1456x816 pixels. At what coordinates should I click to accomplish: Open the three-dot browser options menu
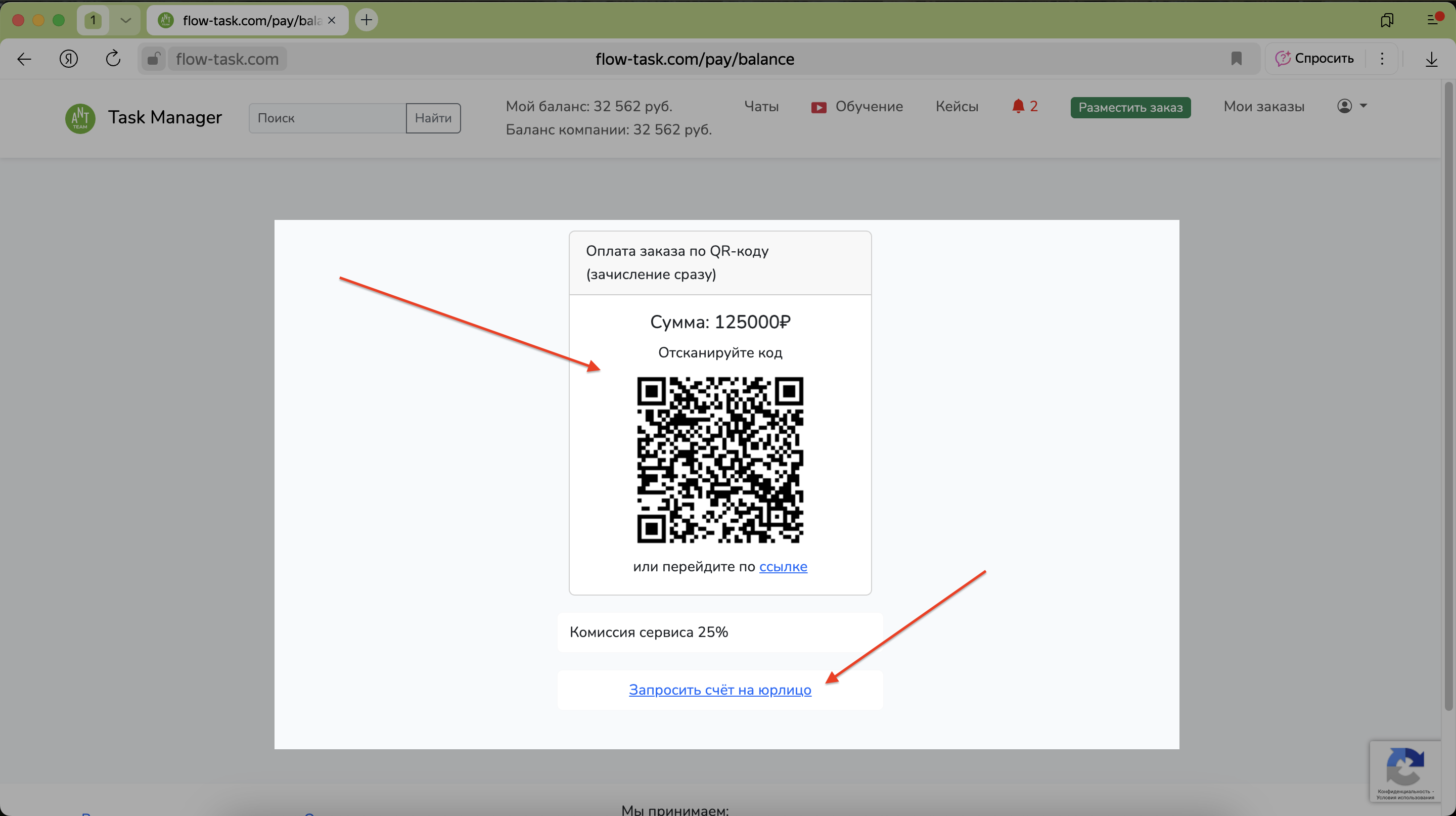(x=1382, y=59)
